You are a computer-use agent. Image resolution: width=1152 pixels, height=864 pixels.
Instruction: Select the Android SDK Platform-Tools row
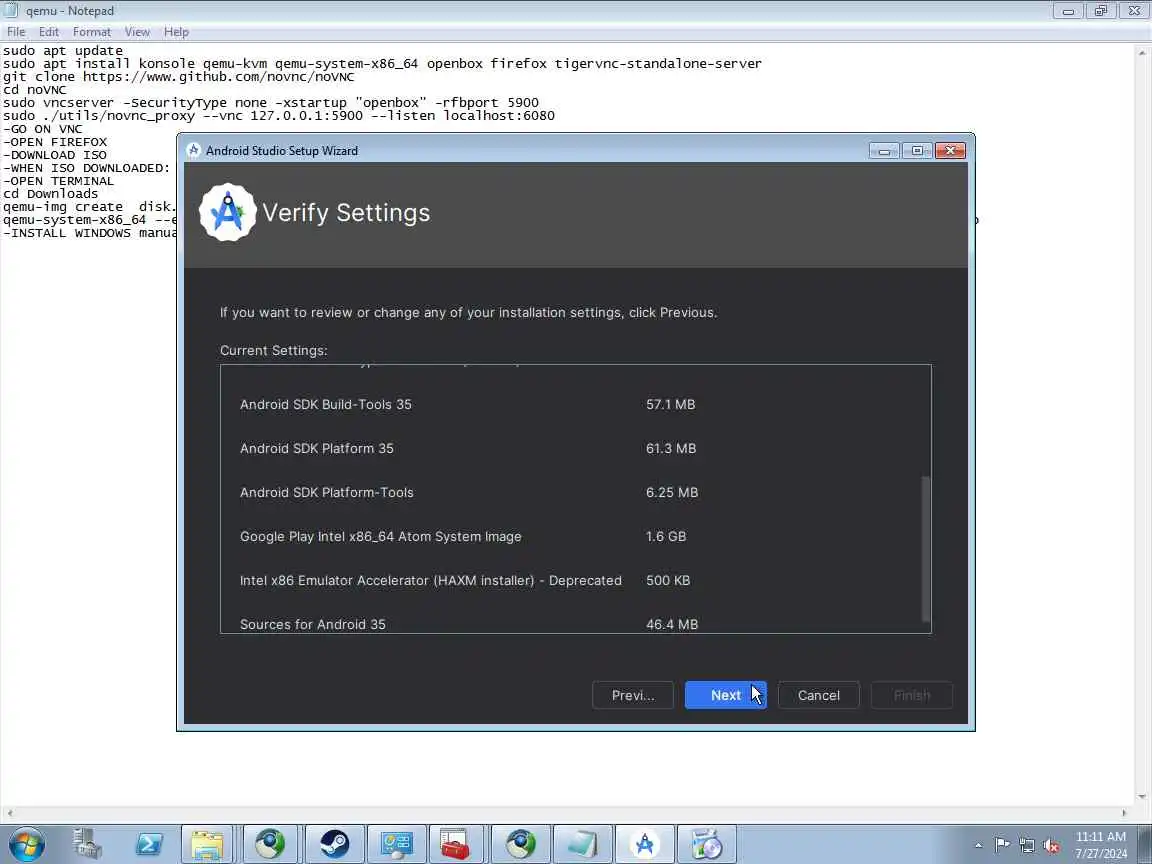point(575,492)
